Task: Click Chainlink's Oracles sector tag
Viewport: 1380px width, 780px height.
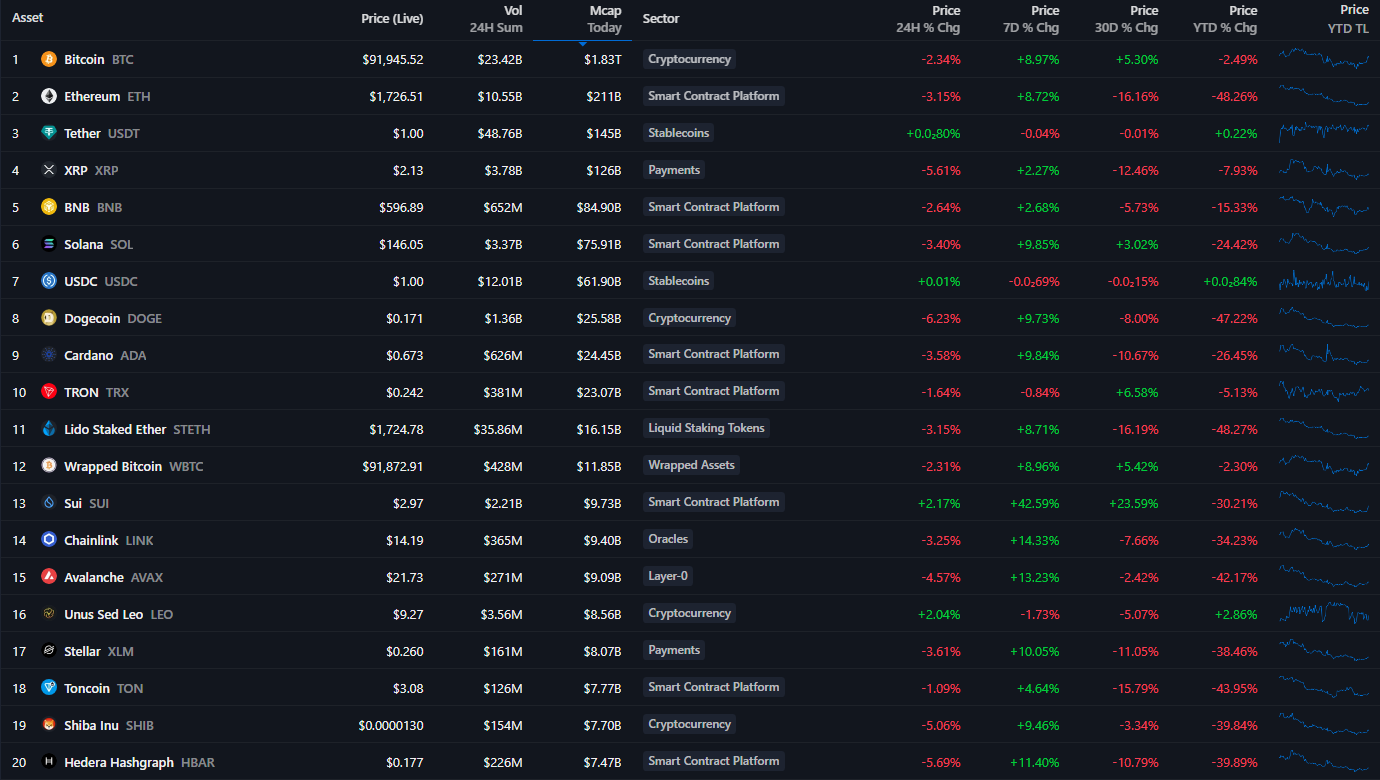Action: click(668, 539)
